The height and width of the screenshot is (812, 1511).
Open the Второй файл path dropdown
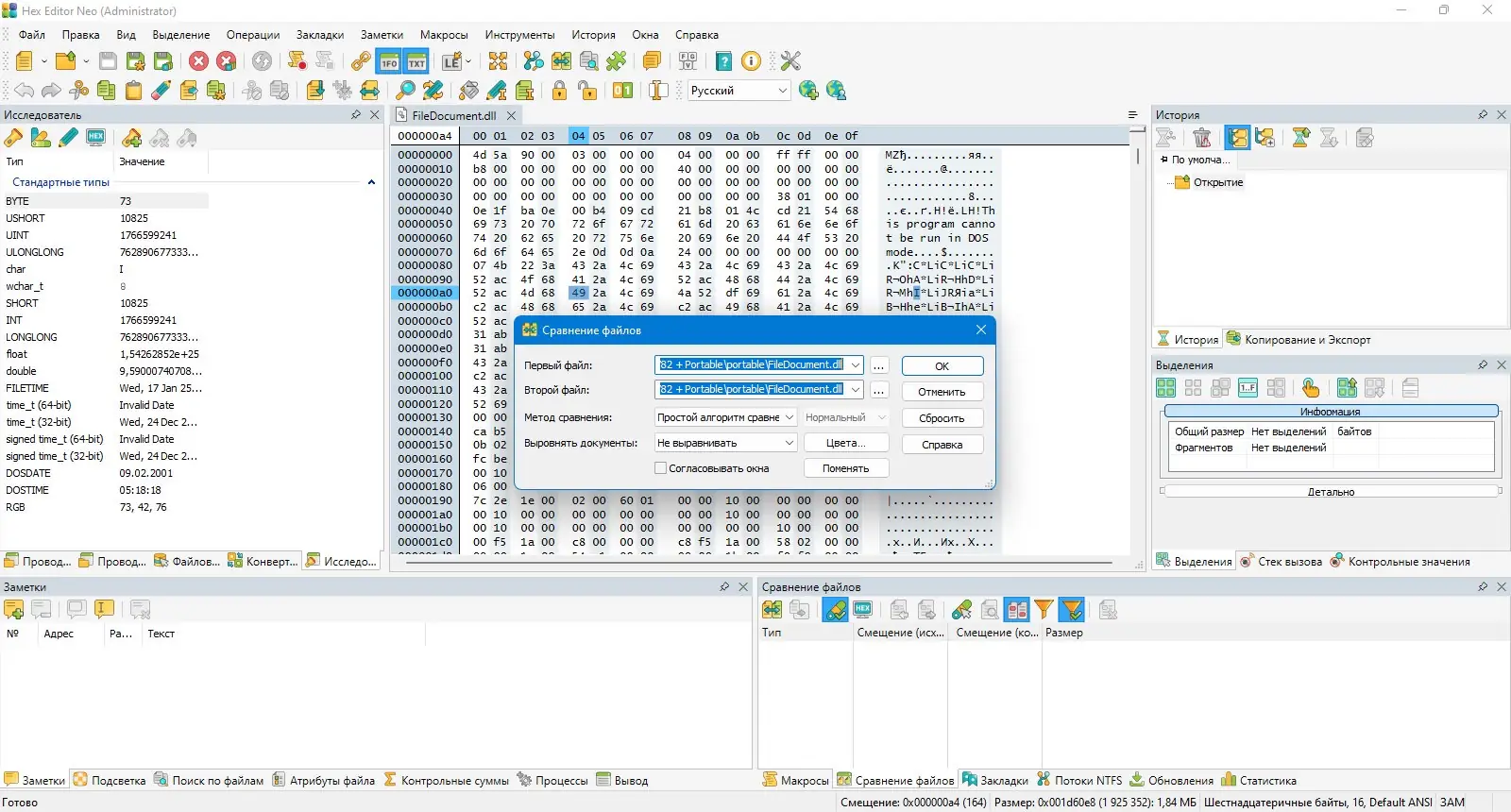click(x=855, y=390)
